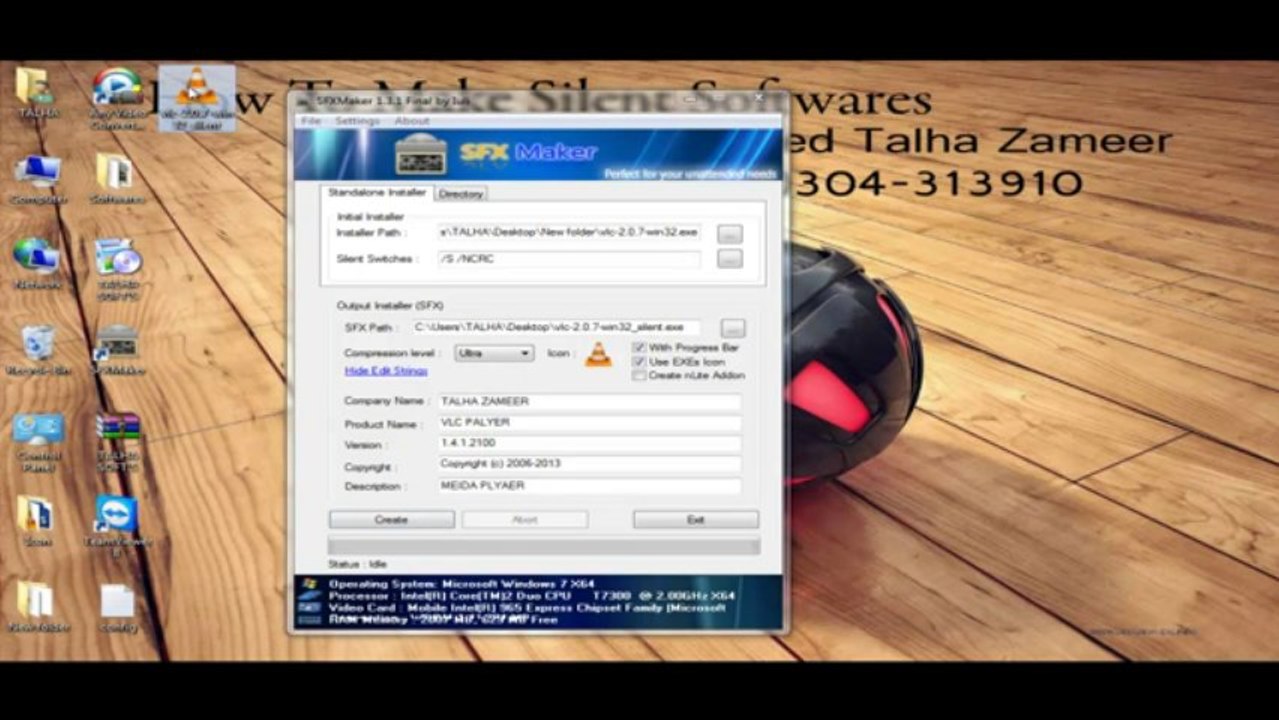This screenshot has height=720, width=1279.
Task: Browse for the Installer Path file
Action: [730, 233]
